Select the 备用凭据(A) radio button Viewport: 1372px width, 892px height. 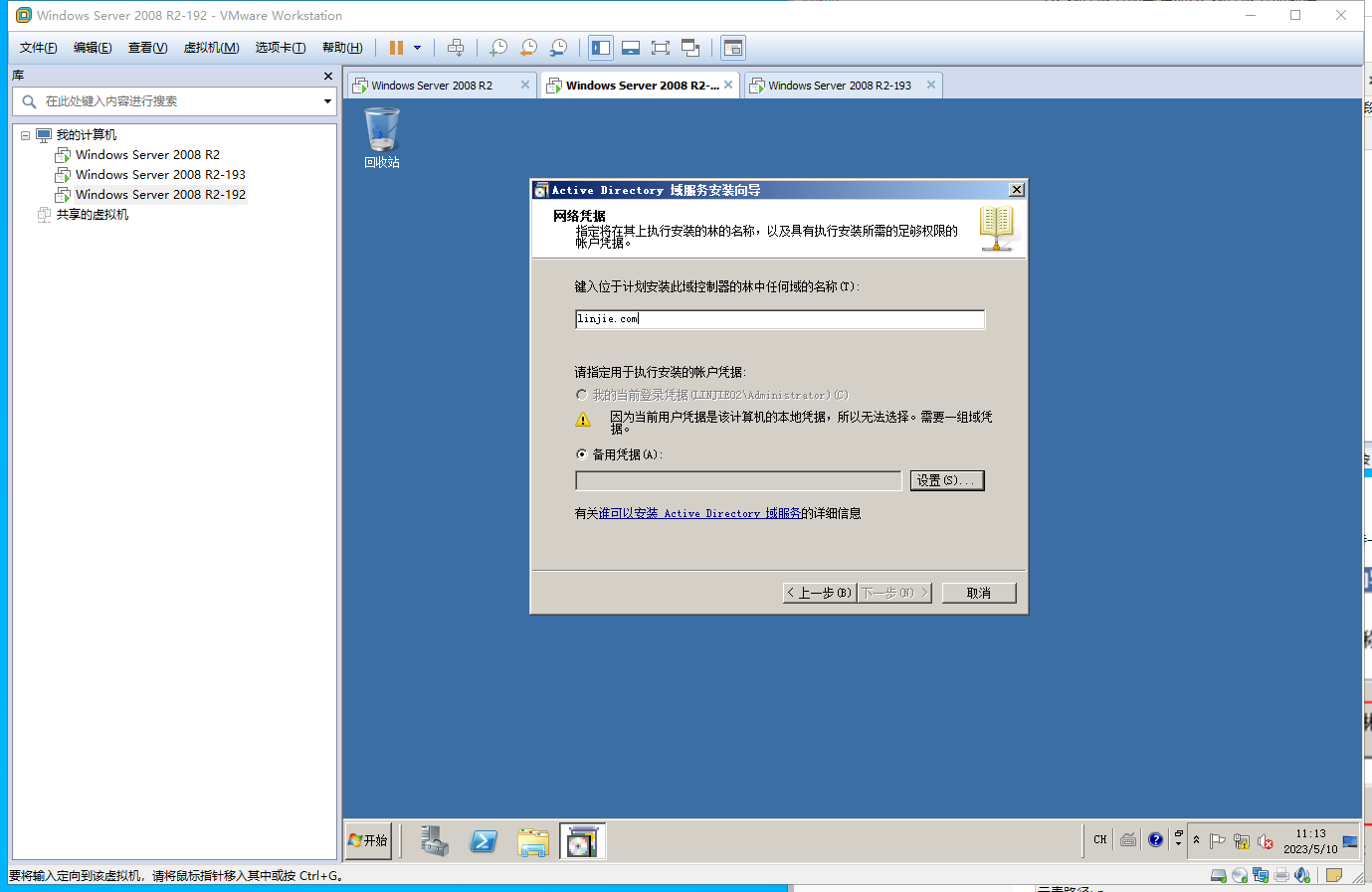582,454
